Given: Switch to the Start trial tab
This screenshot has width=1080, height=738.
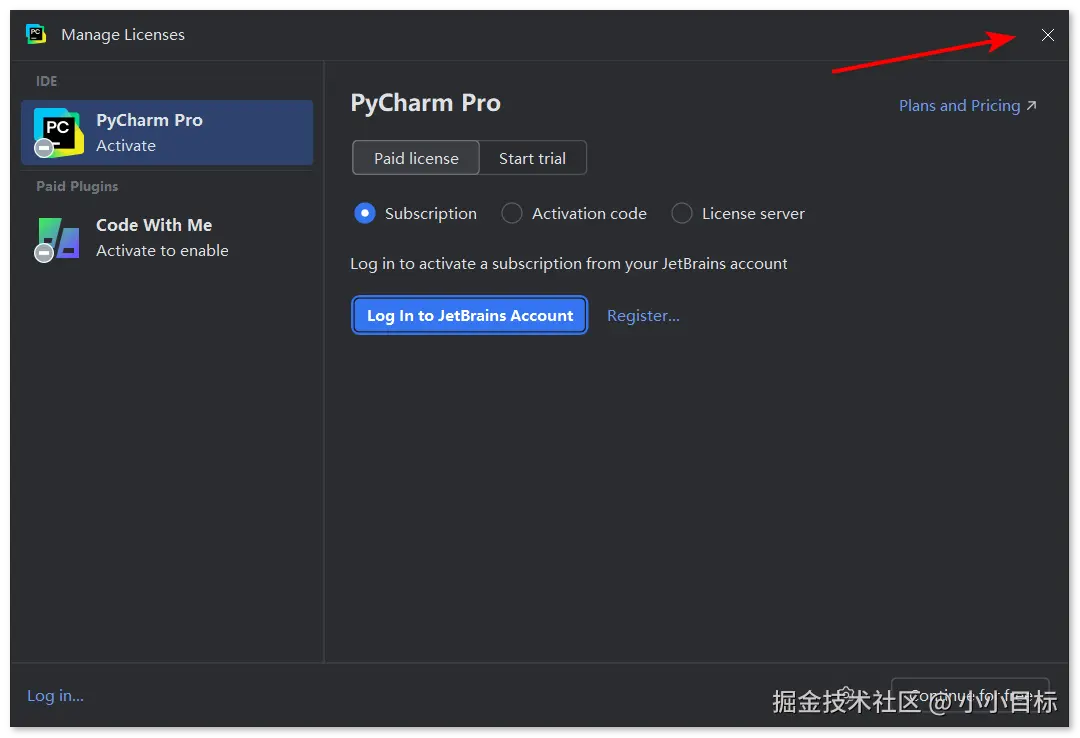Looking at the screenshot, I should [x=532, y=158].
